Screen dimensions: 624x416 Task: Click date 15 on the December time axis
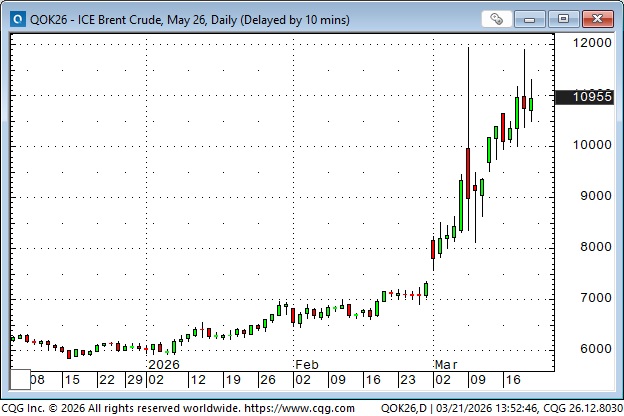(72, 380)
